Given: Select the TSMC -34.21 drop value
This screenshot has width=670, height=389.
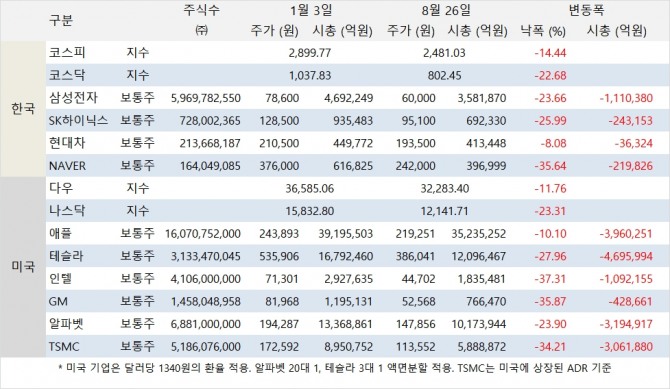Looking at the screenshot, I should click(550, 347).
